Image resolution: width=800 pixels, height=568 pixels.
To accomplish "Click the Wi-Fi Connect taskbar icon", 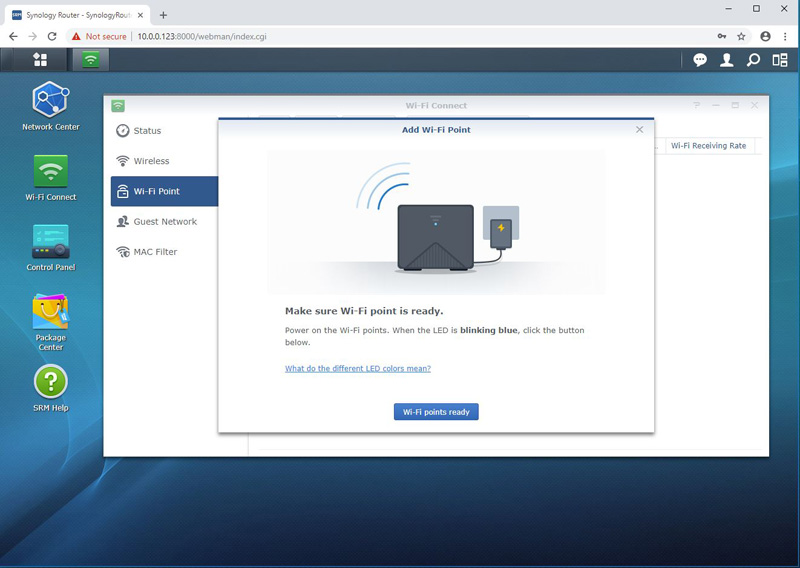I will pyautogui.click(x=91, y=60).
